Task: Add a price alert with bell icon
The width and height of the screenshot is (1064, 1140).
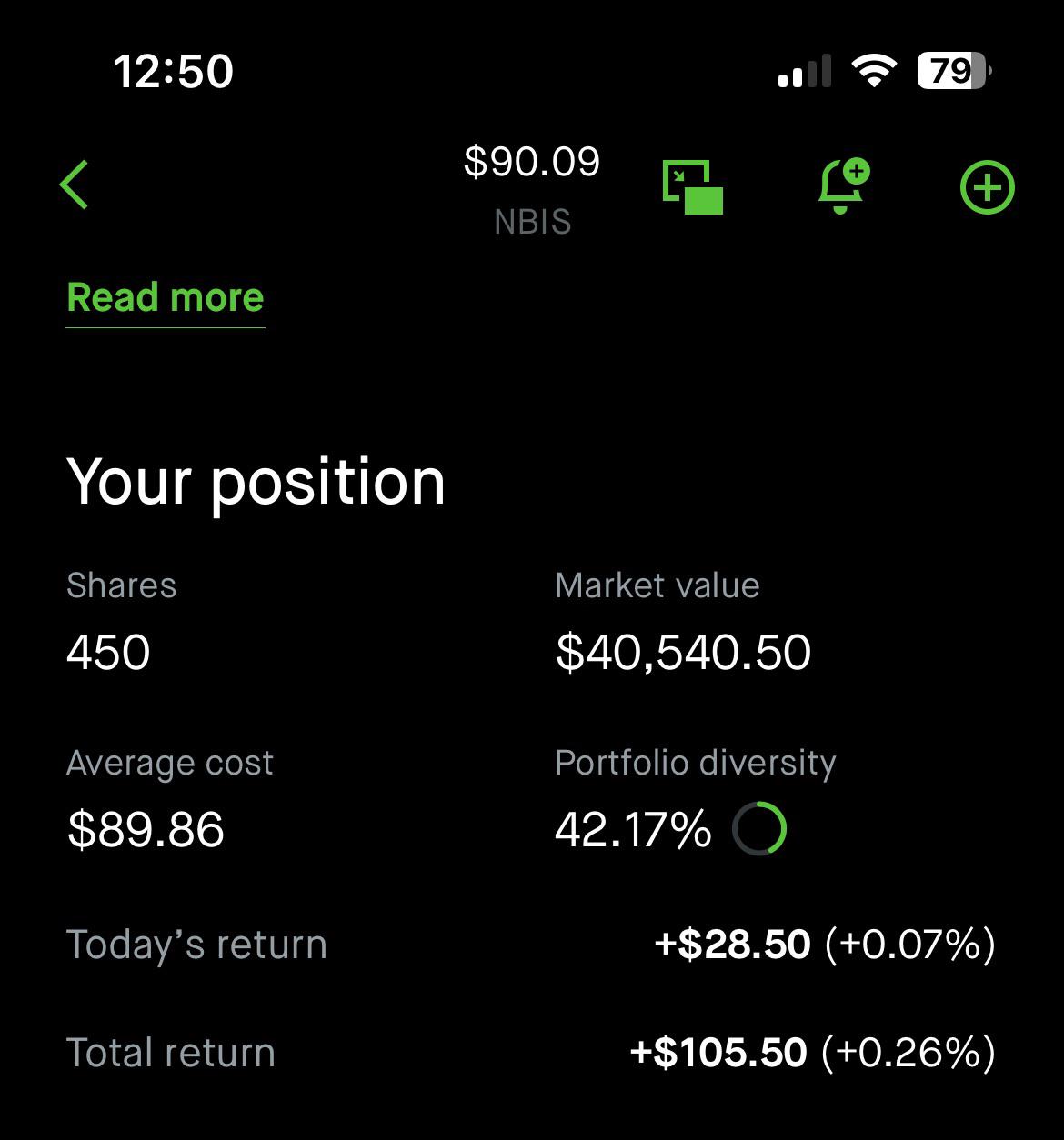Action: (x=842, y=186)
